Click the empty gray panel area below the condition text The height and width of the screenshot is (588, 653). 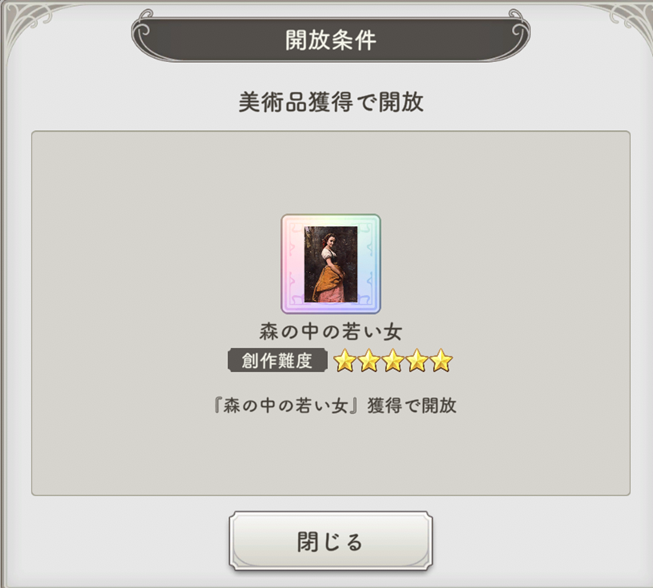tap(331, 456)
